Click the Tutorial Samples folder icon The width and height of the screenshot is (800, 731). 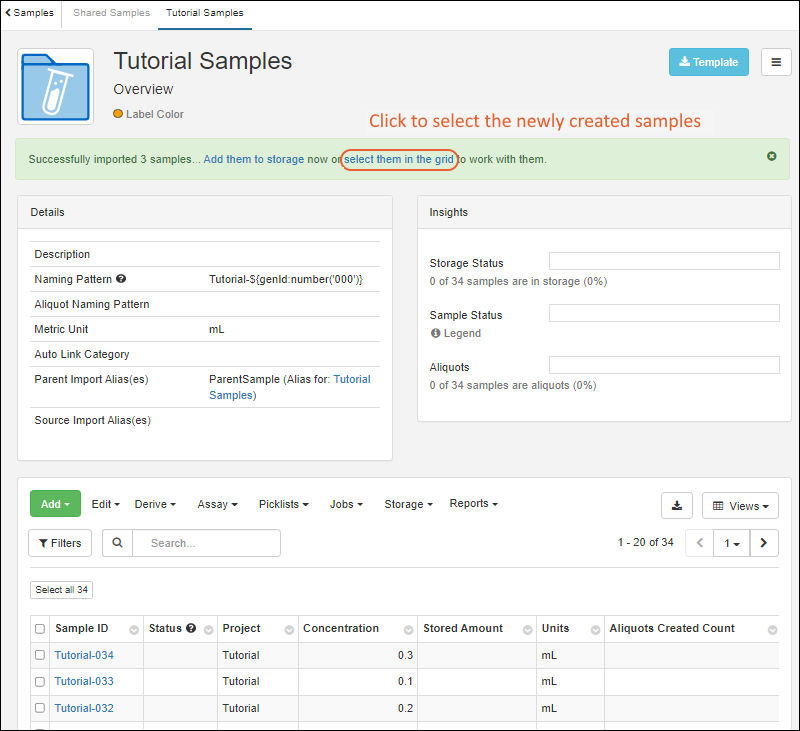coord(56,86)
